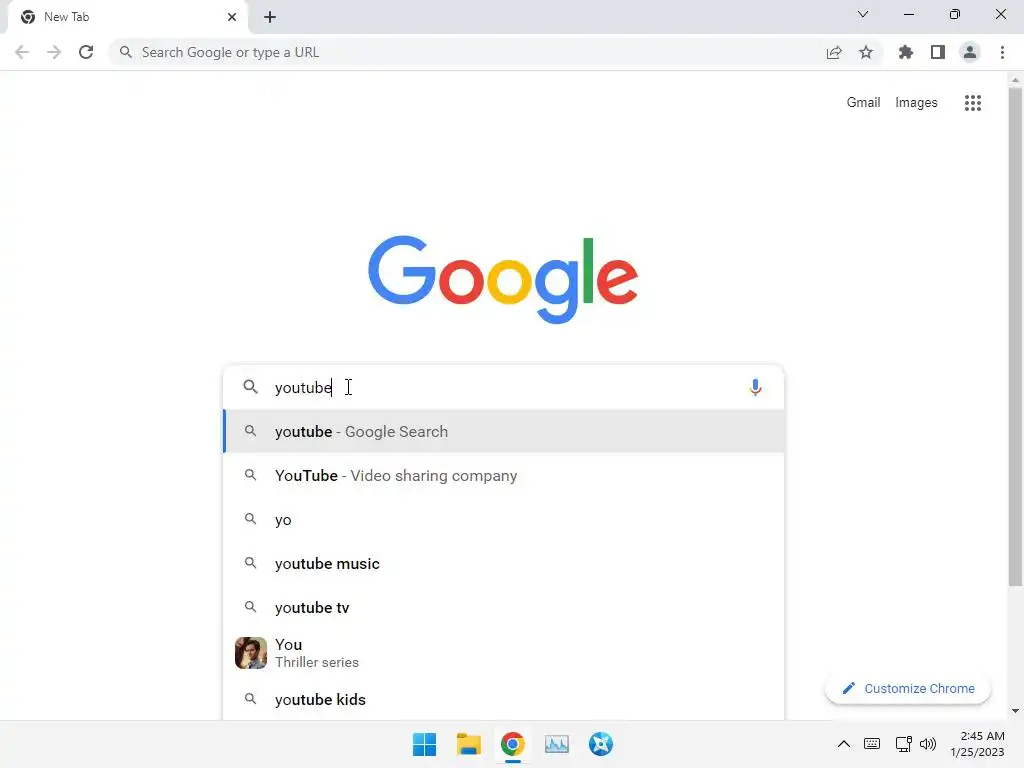The height and width of the screenshot is (768, 1024).
Task: Select 'You Thriller series' suggestion
Action: pyautogui.click(x=503, y=653)
